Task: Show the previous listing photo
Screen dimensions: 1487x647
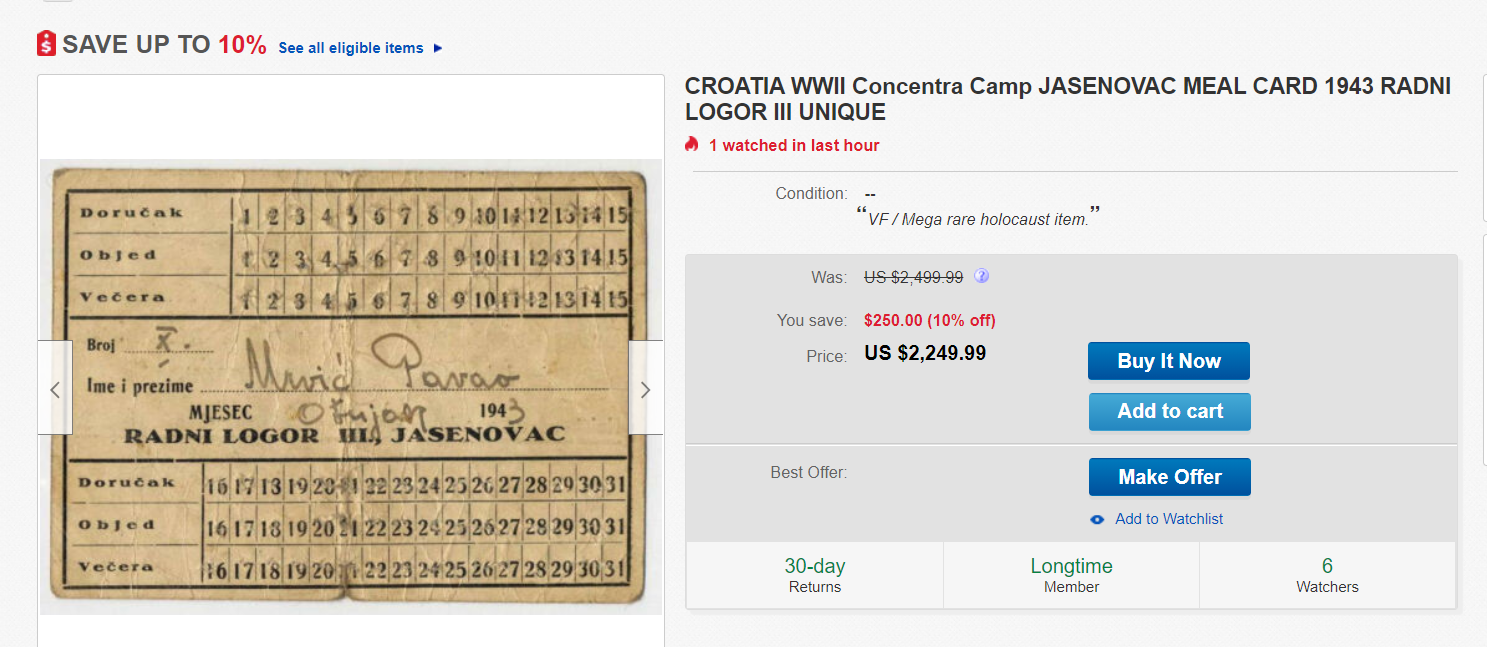Action: (55, 388)
